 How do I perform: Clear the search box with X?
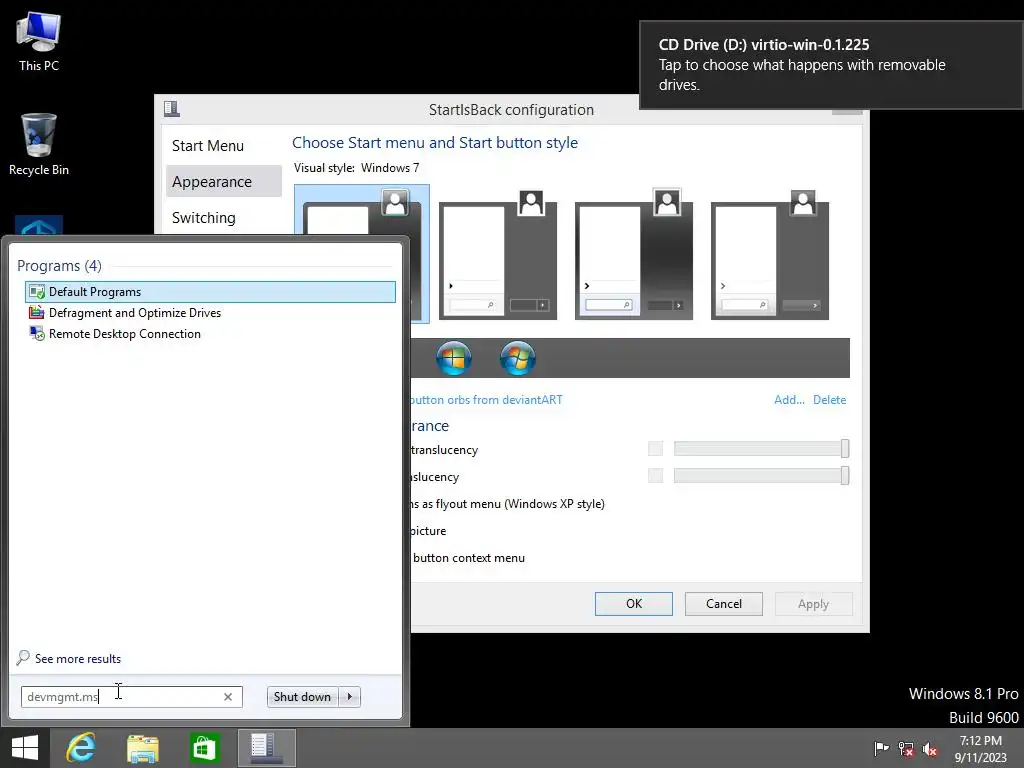click(228, 697)
